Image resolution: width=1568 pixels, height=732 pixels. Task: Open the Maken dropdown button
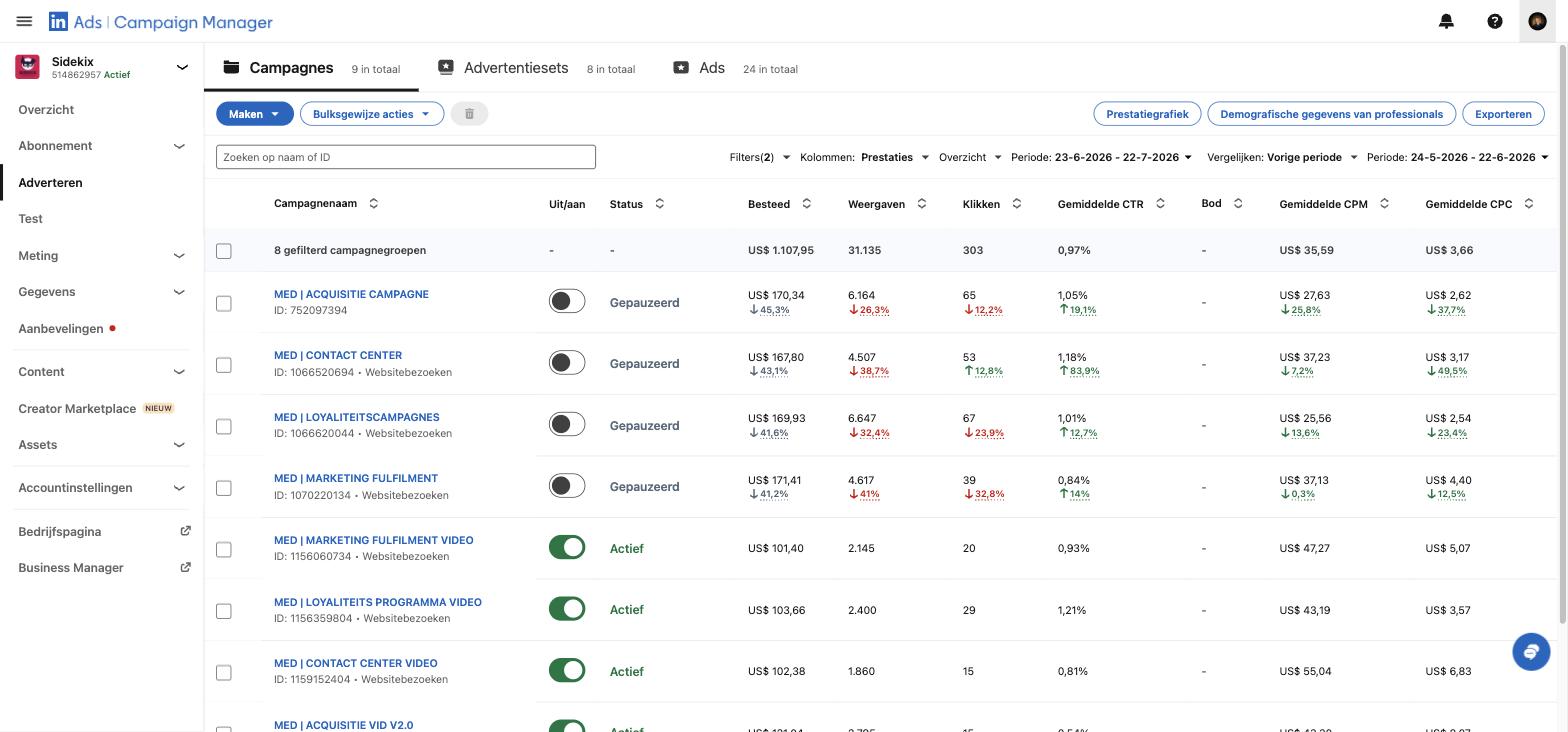[255, 114]
